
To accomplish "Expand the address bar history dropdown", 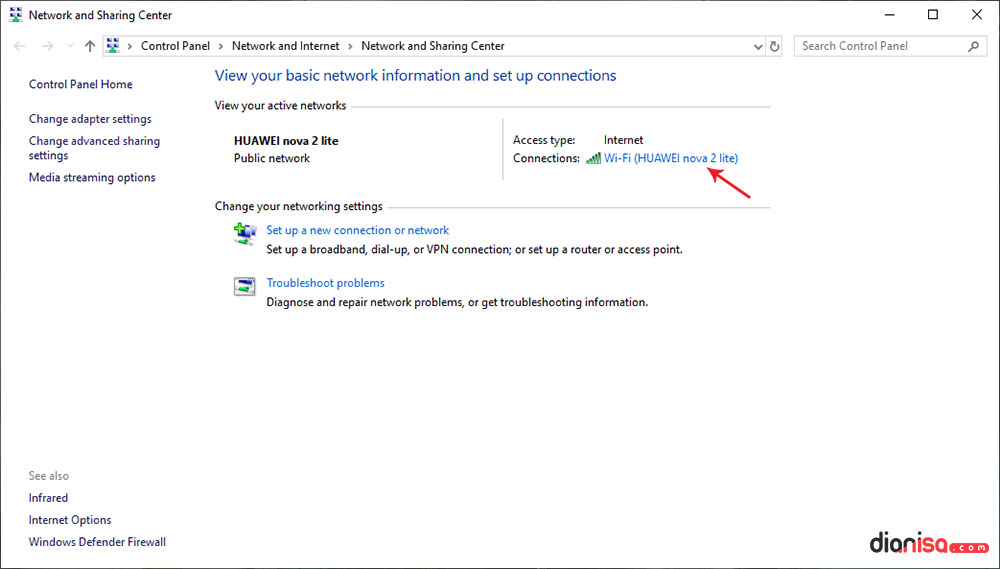I will 757,46.
